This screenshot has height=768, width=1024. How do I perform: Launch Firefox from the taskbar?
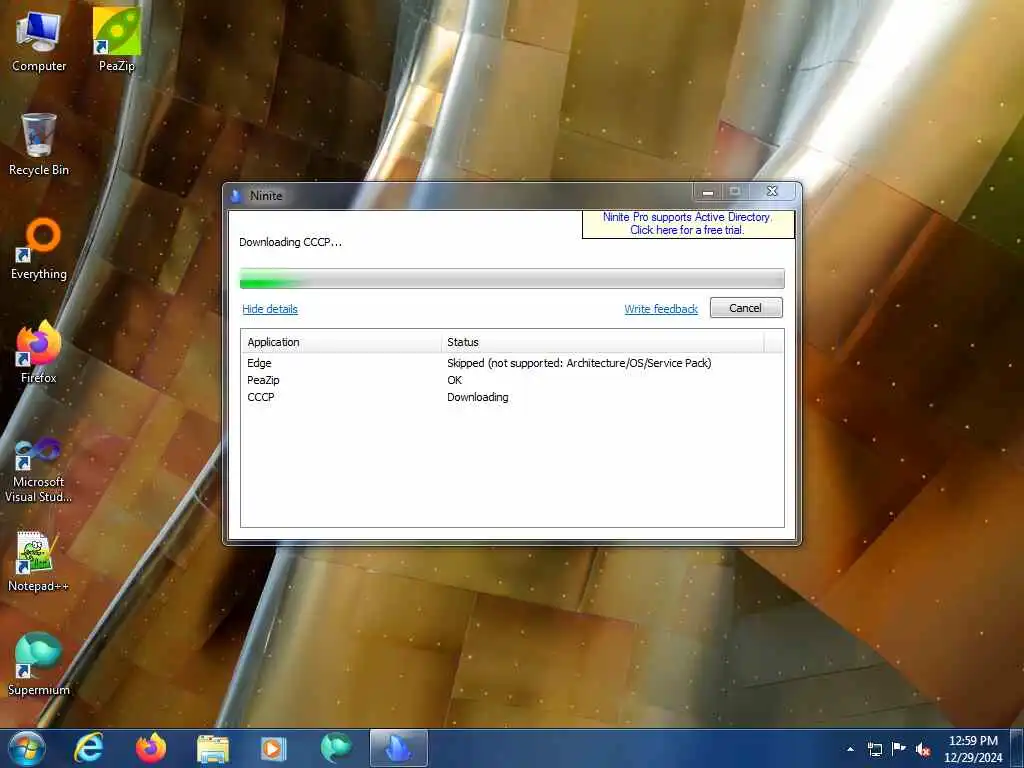151,748
